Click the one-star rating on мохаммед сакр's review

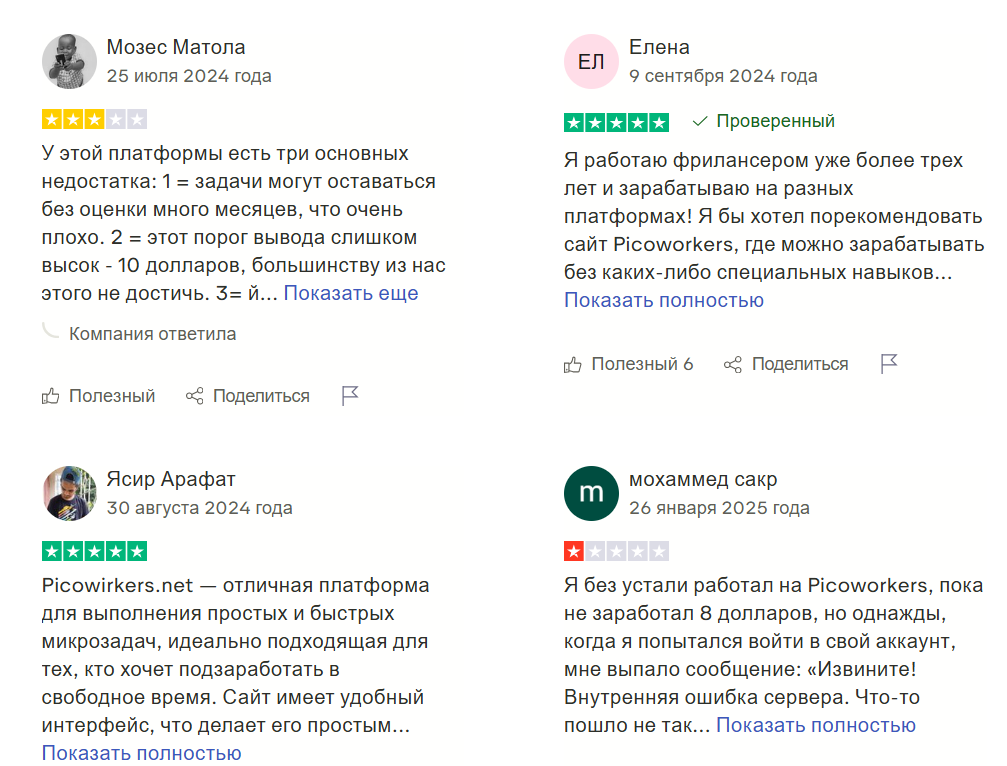[616, 551]
